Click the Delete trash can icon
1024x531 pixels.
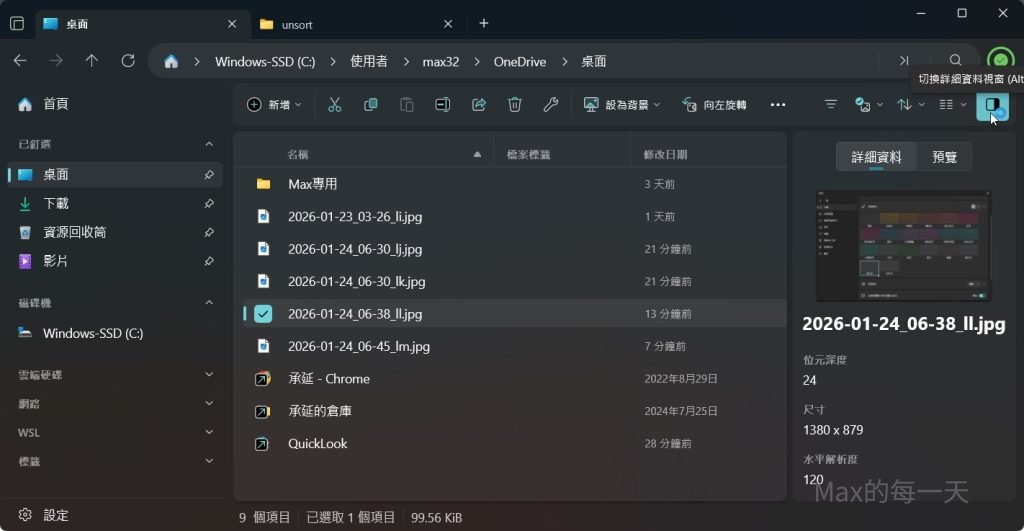tap(514, 105)
